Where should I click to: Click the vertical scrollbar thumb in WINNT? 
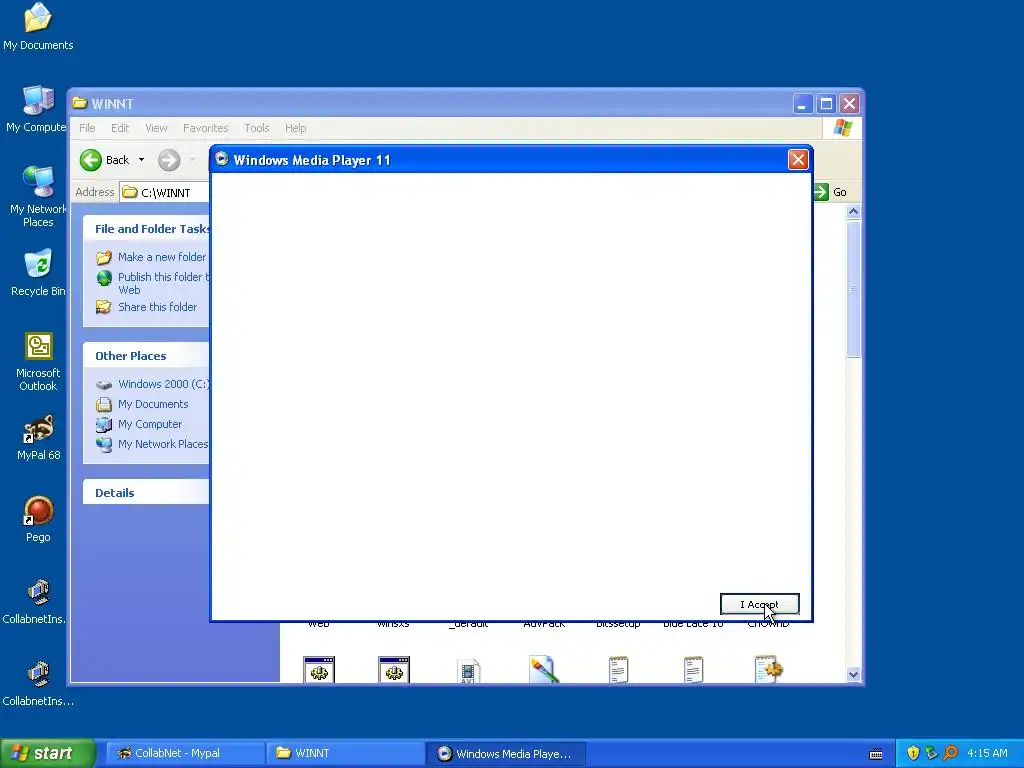click(853, 289)
